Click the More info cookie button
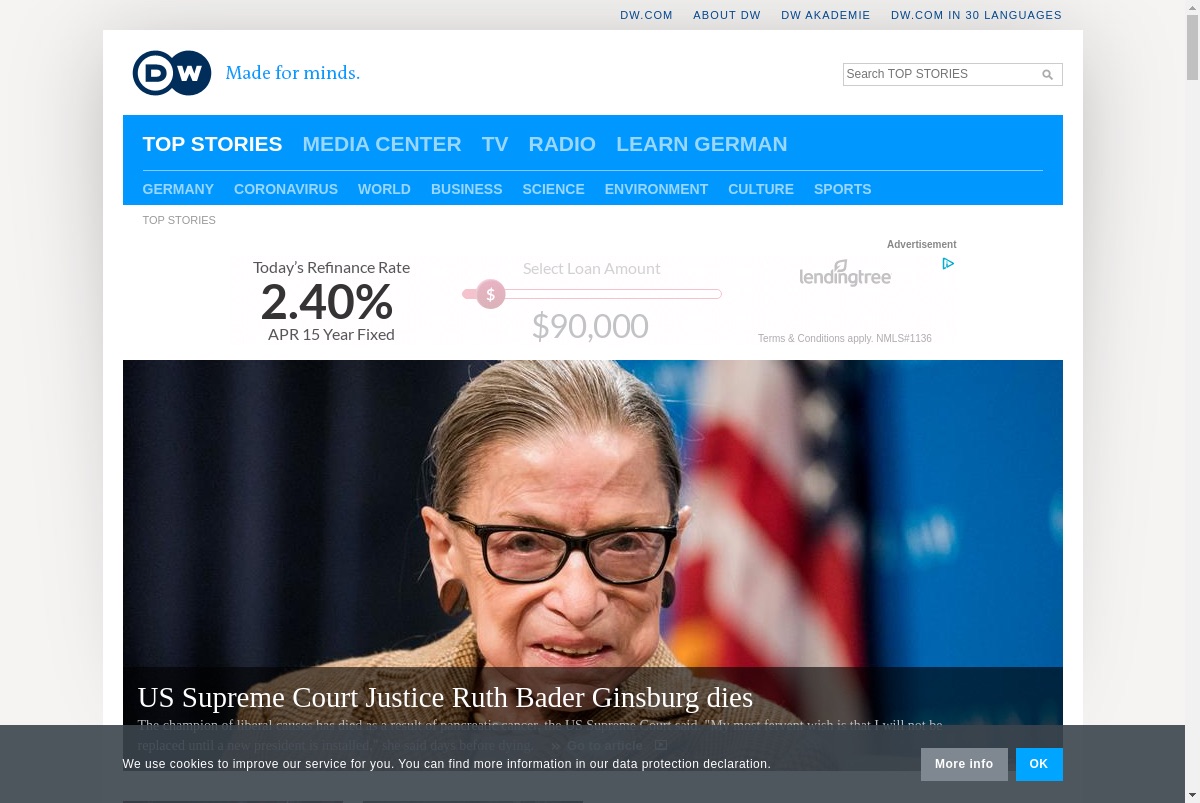 point(964,764)
